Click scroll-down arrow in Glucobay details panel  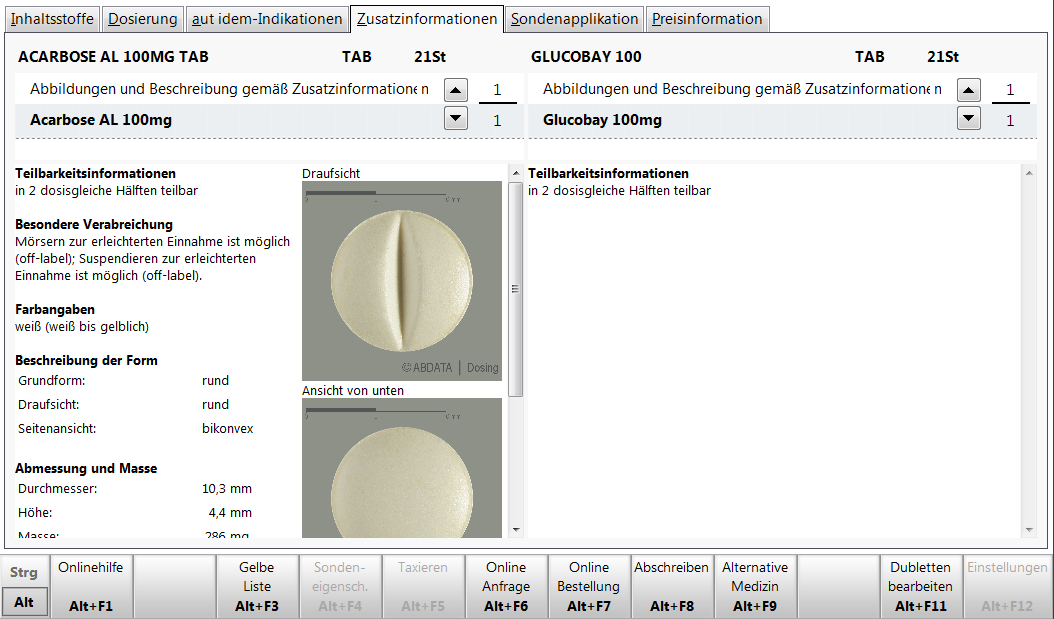(1029, 530)
